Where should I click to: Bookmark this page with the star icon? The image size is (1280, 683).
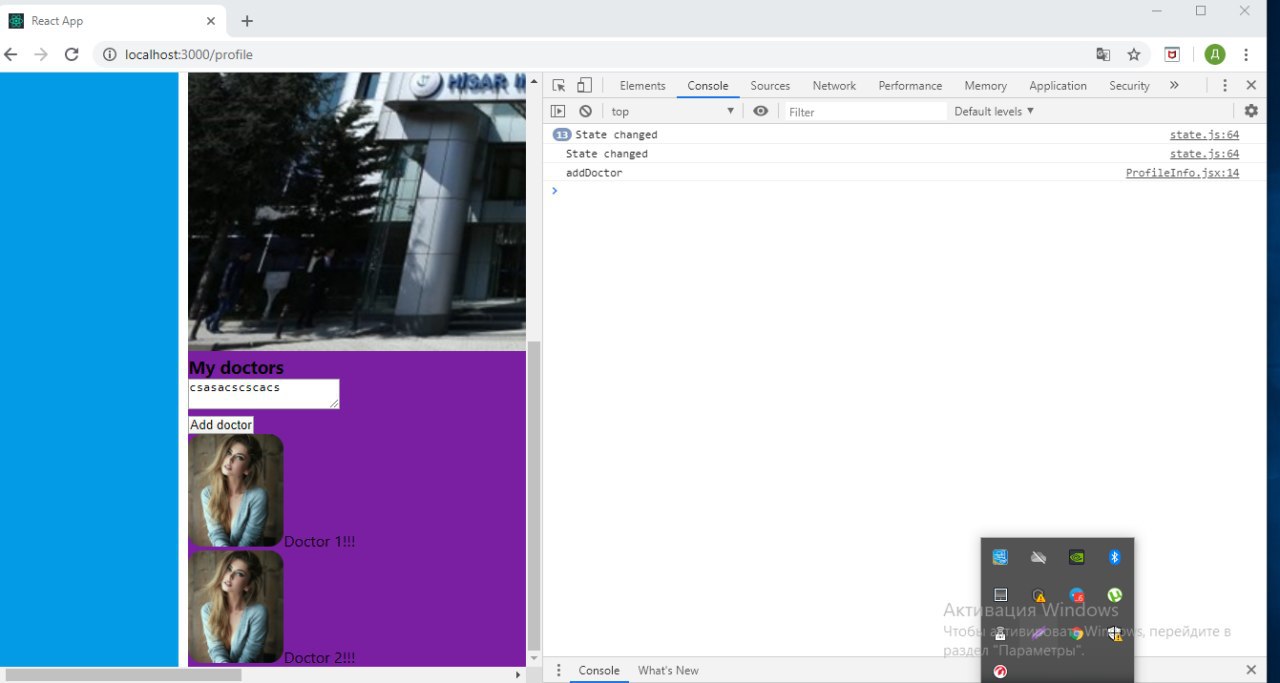1133,54
